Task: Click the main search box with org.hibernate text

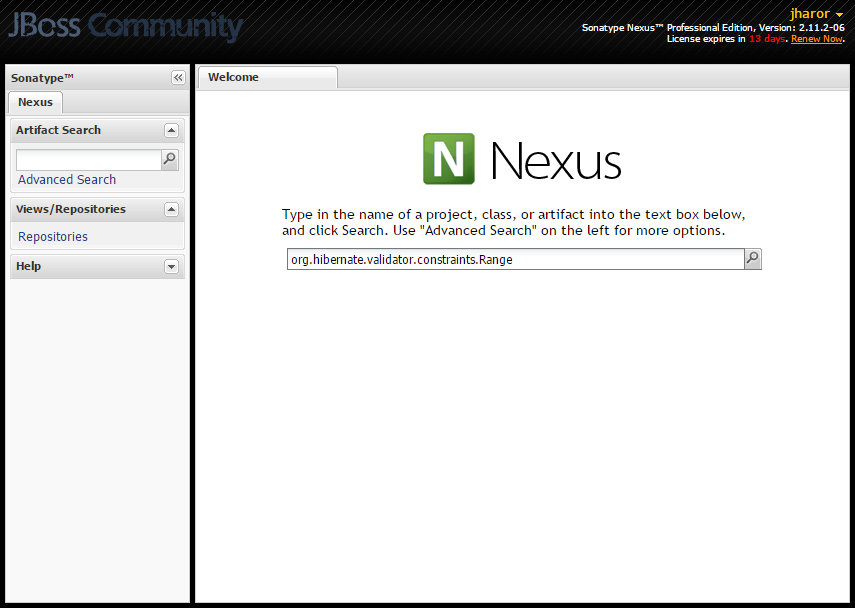Action: coord(515,259)
